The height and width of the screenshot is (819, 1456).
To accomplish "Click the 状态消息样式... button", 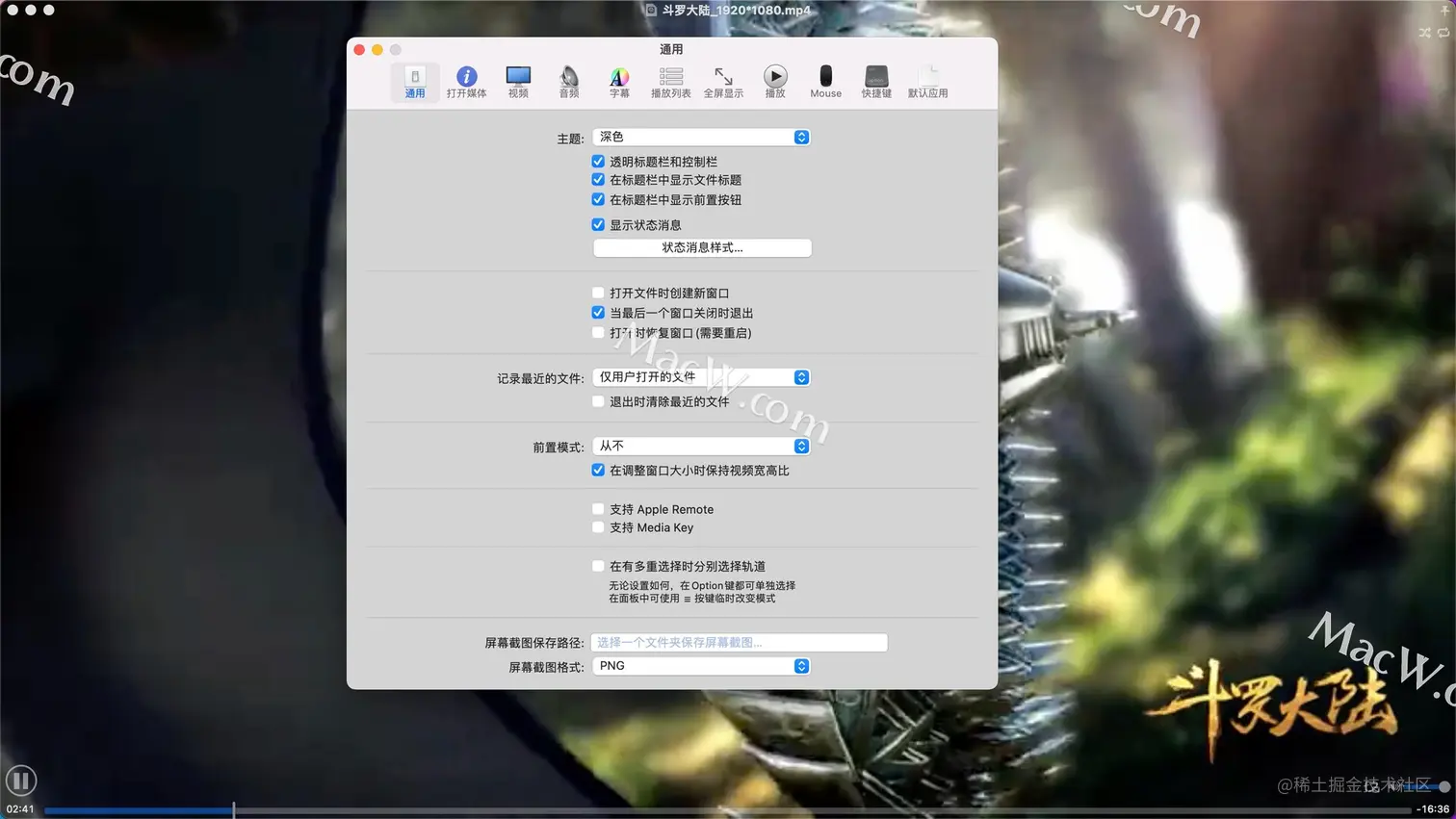I will (702, 247).
